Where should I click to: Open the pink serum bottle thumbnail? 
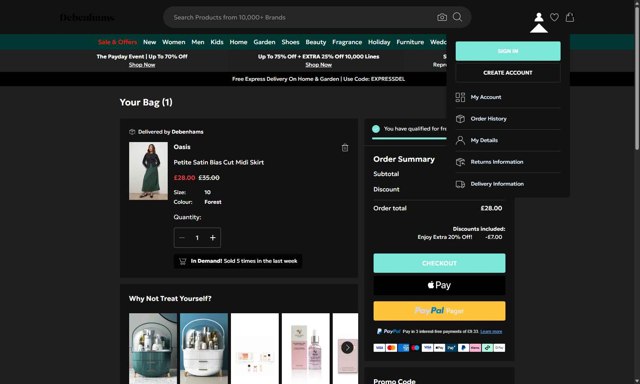pos(306,348)
